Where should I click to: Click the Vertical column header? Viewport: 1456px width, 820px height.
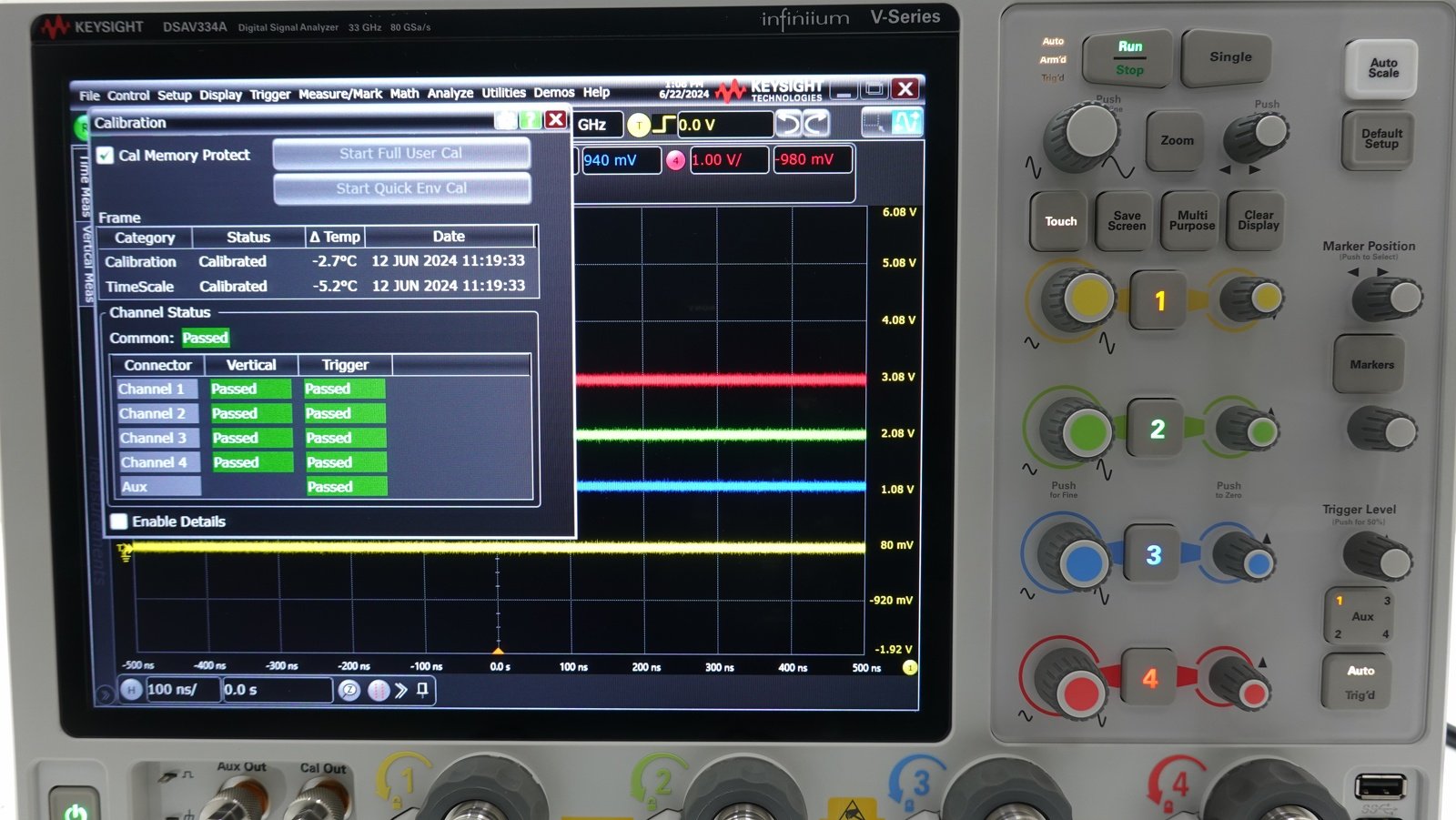(x=251, y=365)
